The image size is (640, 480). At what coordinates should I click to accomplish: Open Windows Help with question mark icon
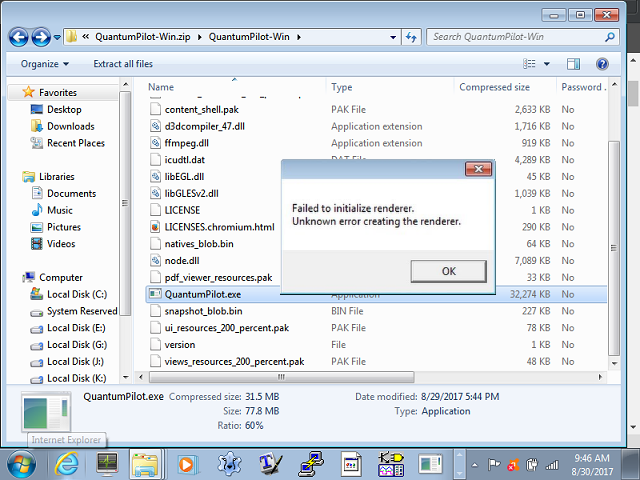coord(602,64)
